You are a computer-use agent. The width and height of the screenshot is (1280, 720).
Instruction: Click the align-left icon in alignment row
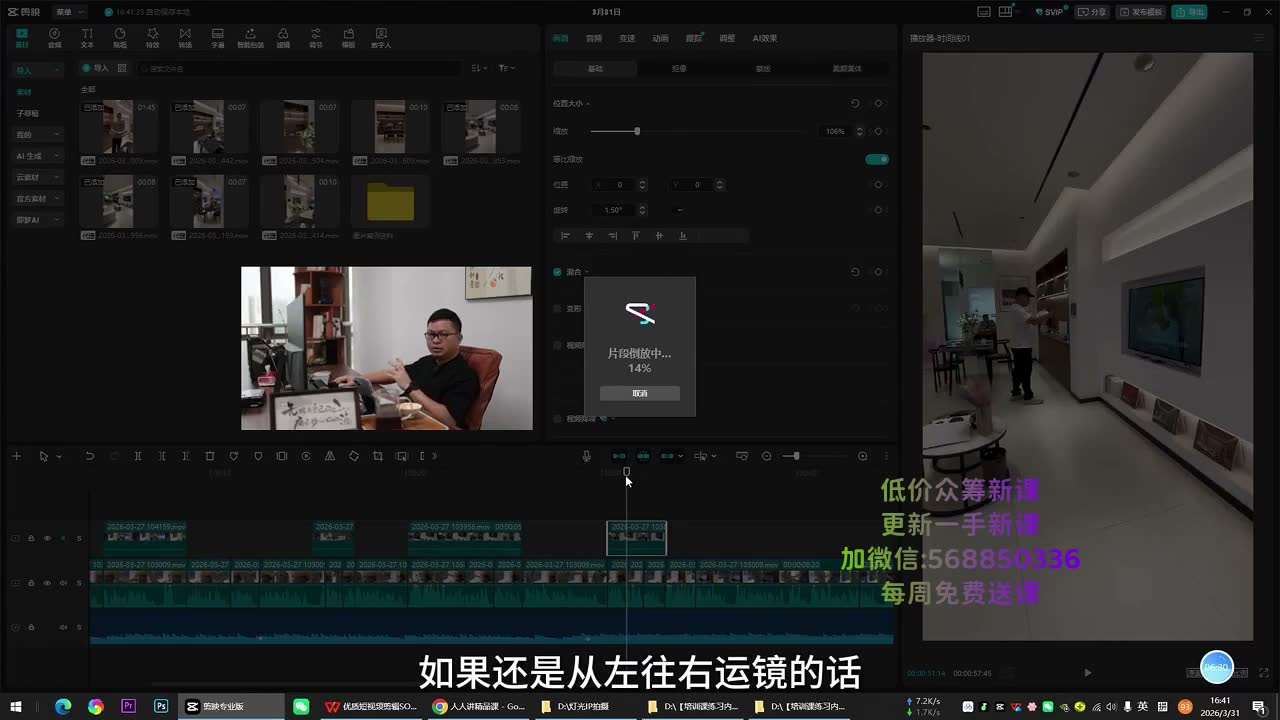pyautogui.click(x=565, y=236)
